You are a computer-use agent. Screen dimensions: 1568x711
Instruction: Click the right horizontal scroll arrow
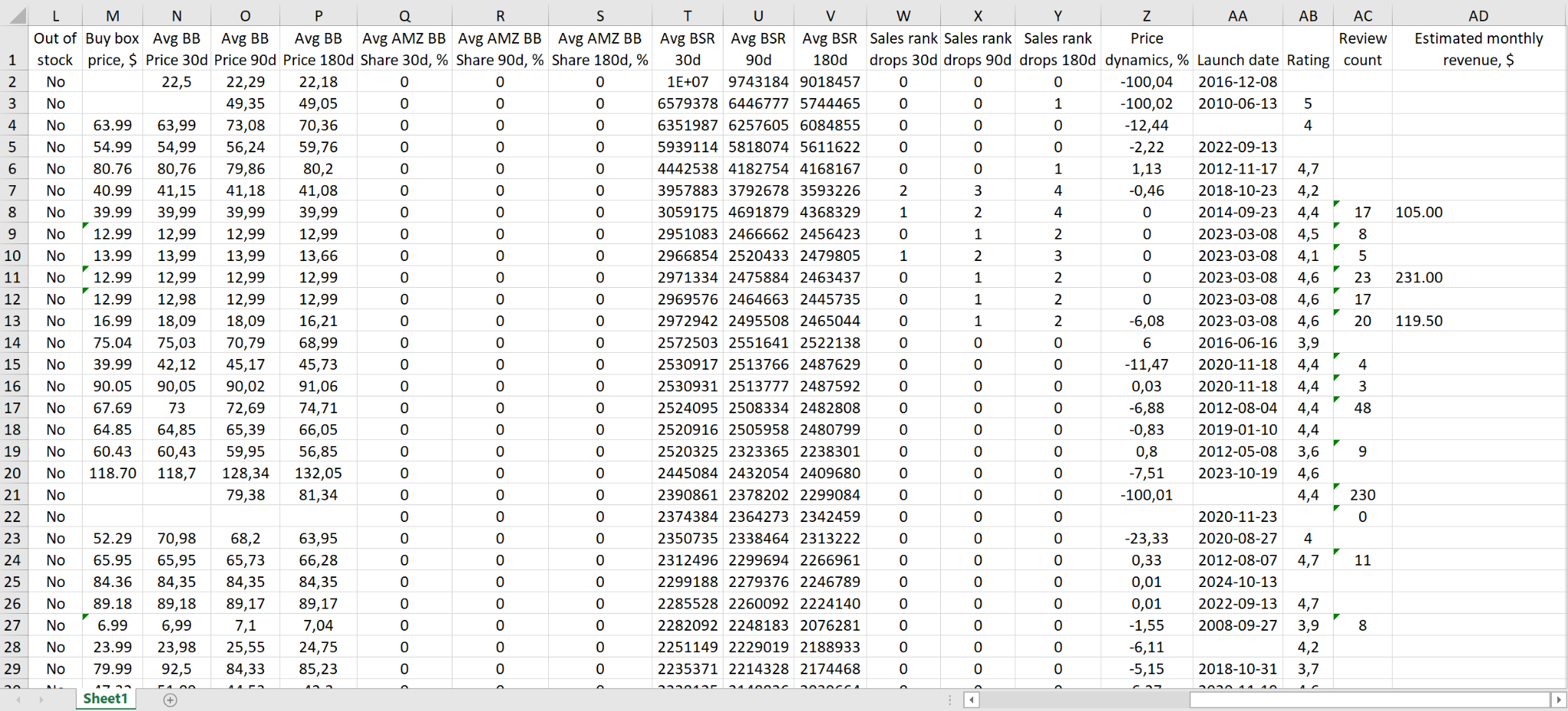(1560, 699)
